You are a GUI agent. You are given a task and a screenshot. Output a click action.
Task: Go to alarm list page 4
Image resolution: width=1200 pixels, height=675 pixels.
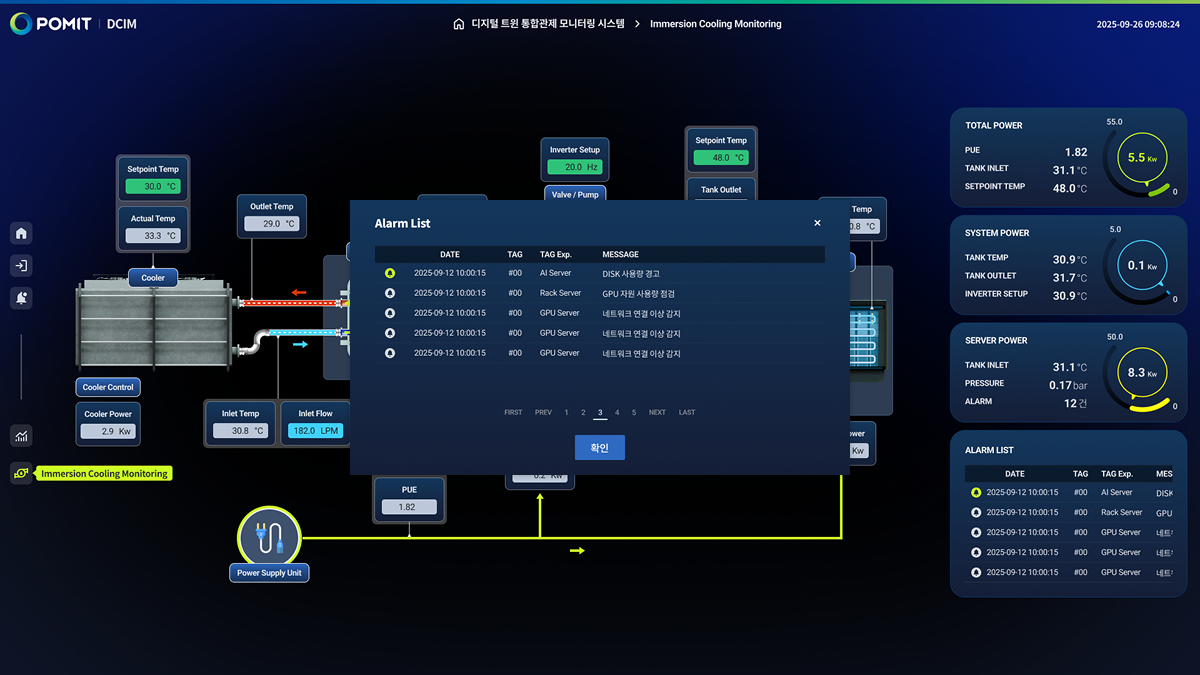pos(617,412)
